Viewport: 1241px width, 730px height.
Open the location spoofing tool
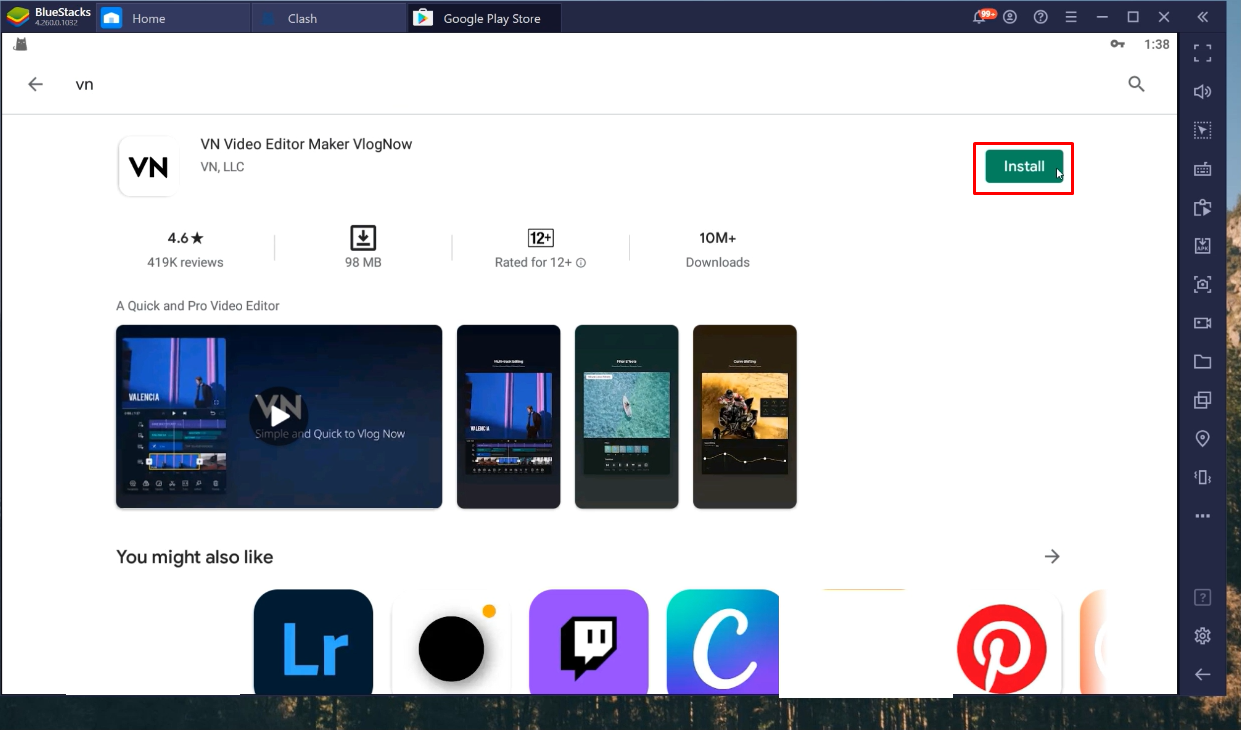click(1202, 438)
